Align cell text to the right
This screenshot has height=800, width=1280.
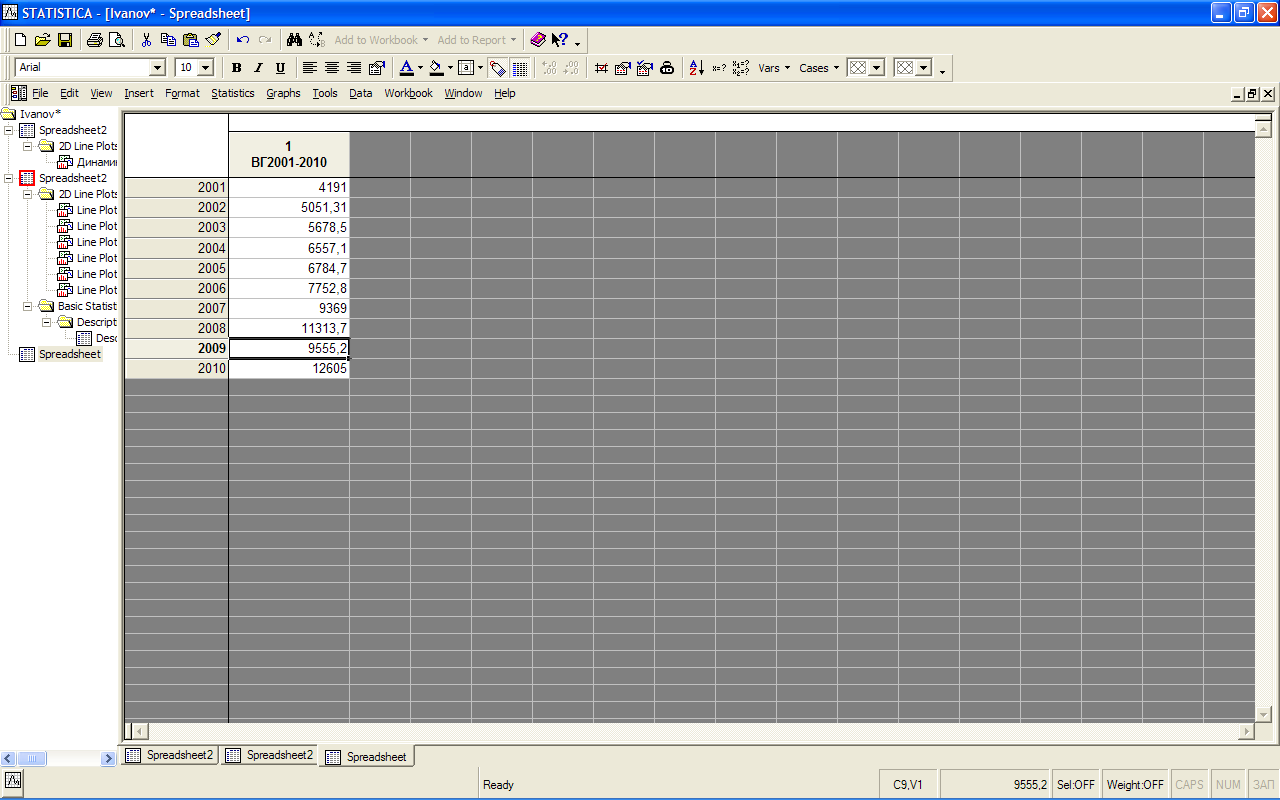tap(354, 68)
